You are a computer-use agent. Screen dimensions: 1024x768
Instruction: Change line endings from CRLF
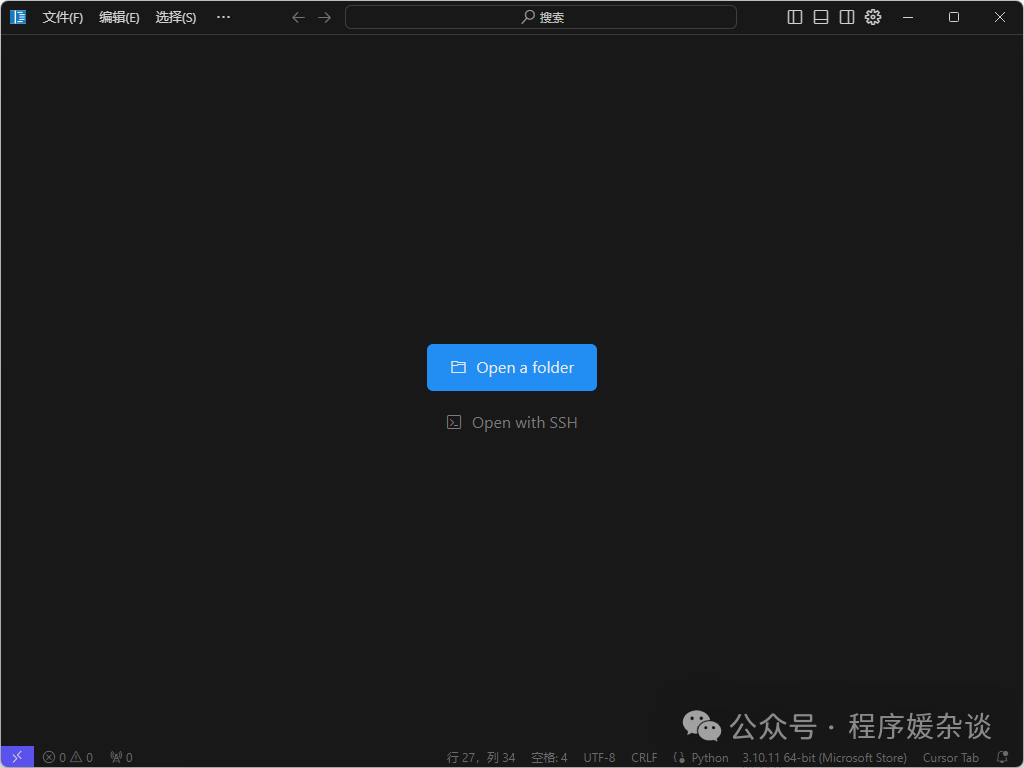644,757
